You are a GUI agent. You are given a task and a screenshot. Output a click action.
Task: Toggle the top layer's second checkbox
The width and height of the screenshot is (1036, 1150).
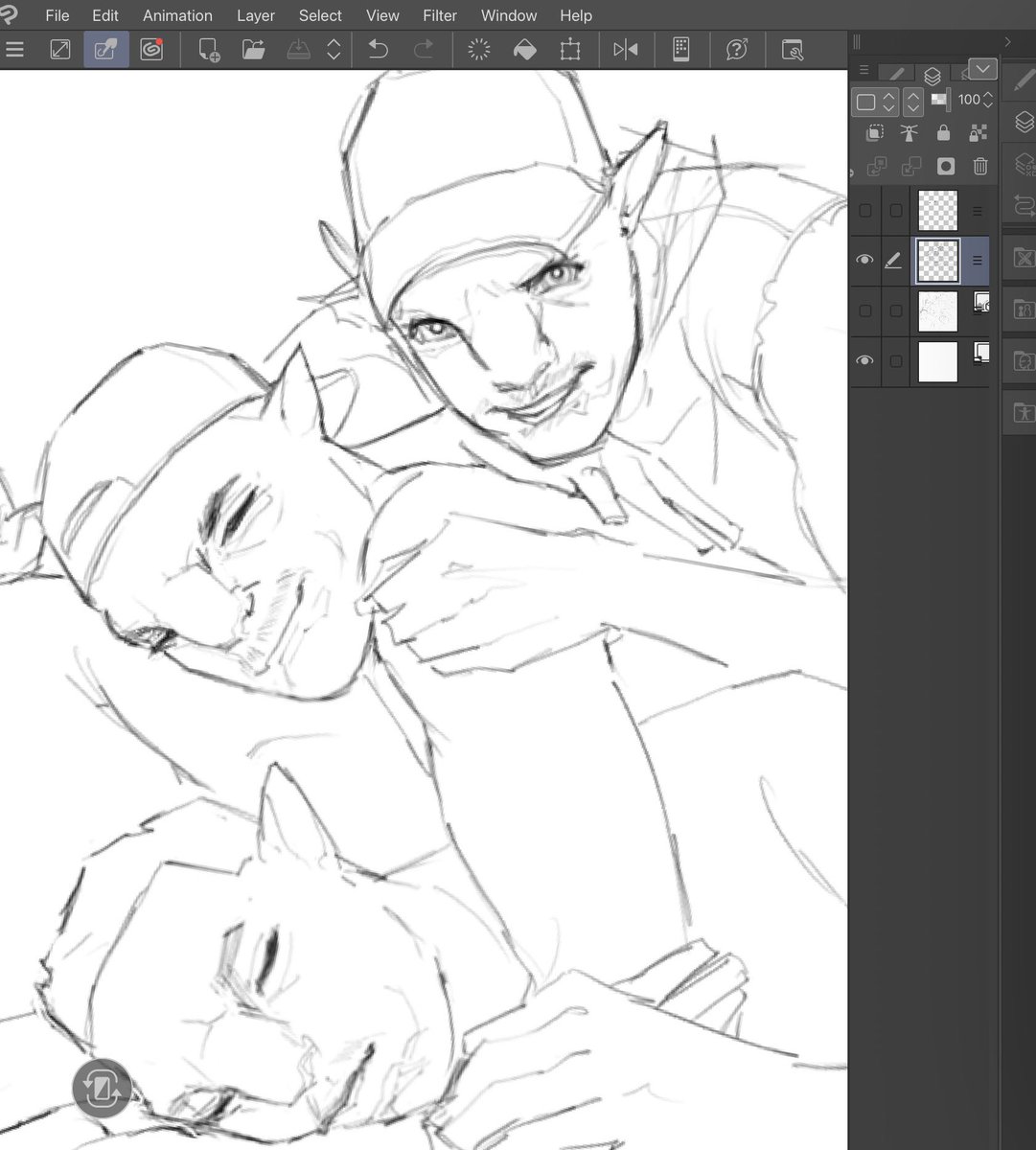896,211
